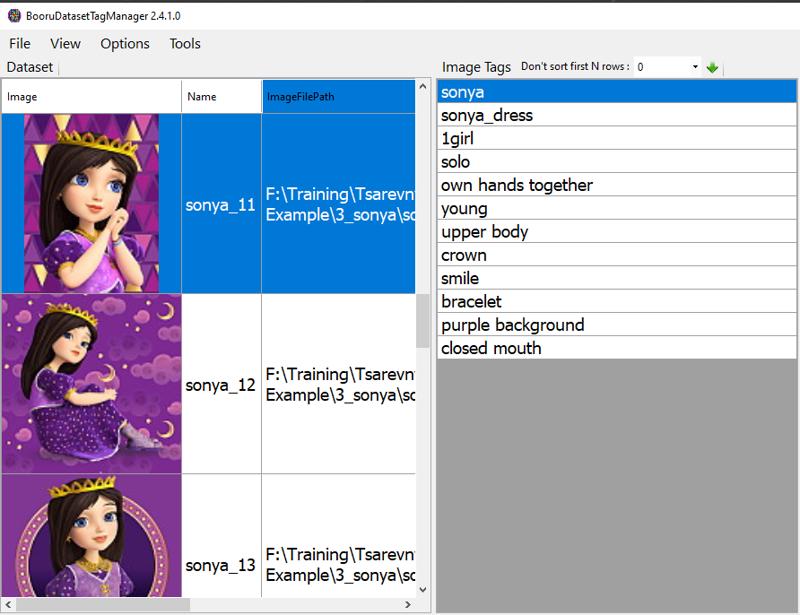Viewport: 800px width, 615px height.
Task: Select the sonya_12 image thumbnail
Action: click(x=91, y=383)
